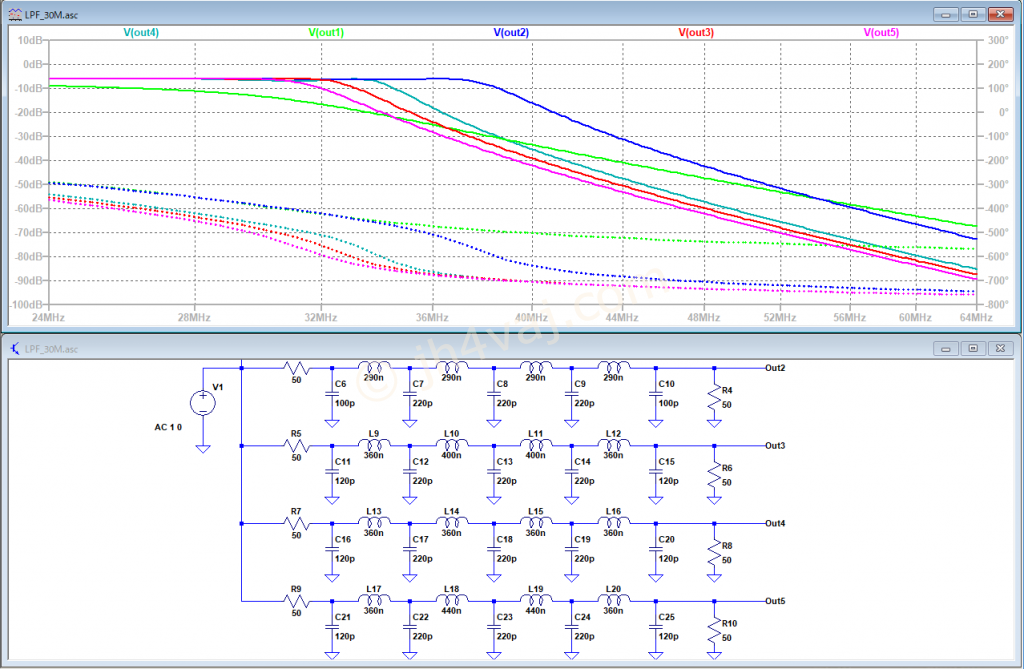
Task: Select capacitor C6 in the schematic
Action: click(x=332, y=395)
